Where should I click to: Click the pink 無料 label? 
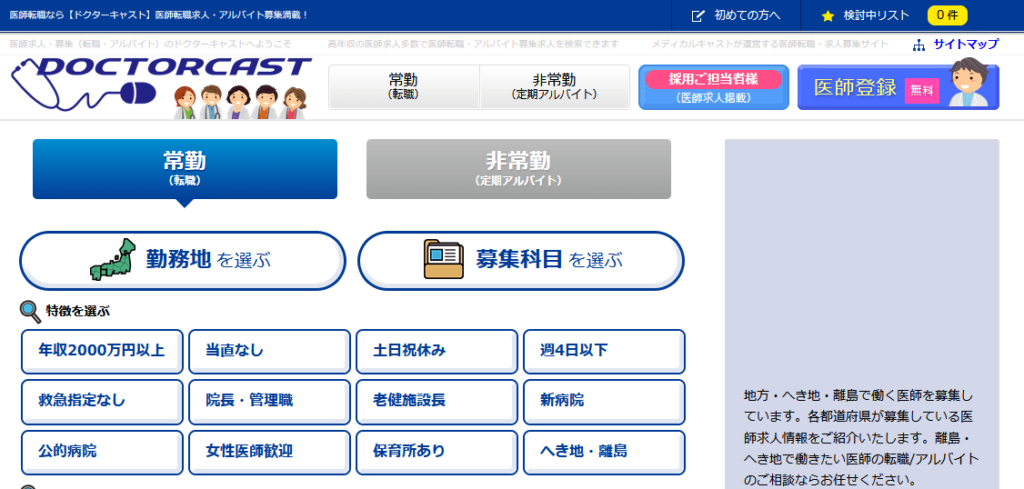click(x=921, y=91)
